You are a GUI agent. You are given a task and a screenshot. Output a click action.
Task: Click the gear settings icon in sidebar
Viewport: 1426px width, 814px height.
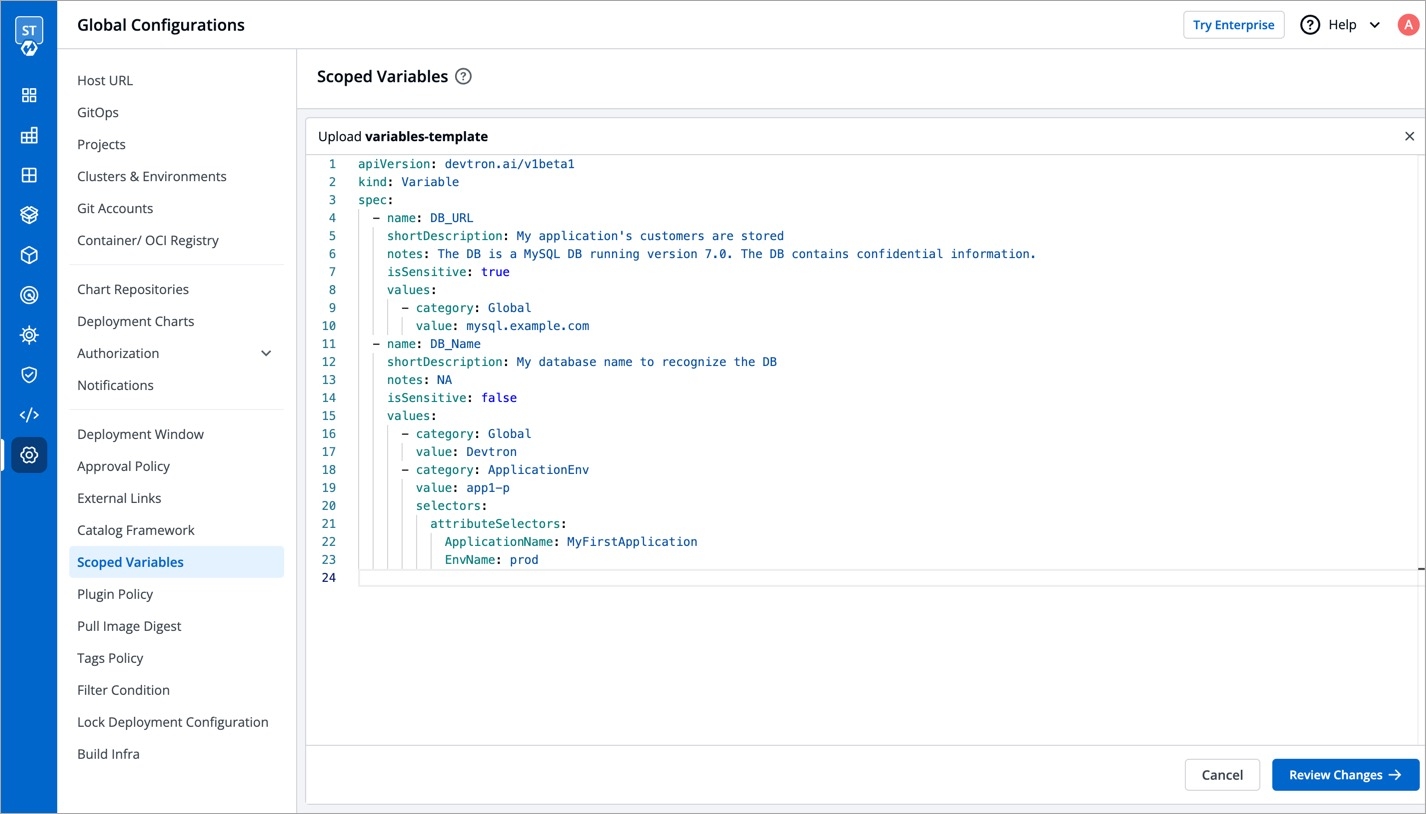29,455
